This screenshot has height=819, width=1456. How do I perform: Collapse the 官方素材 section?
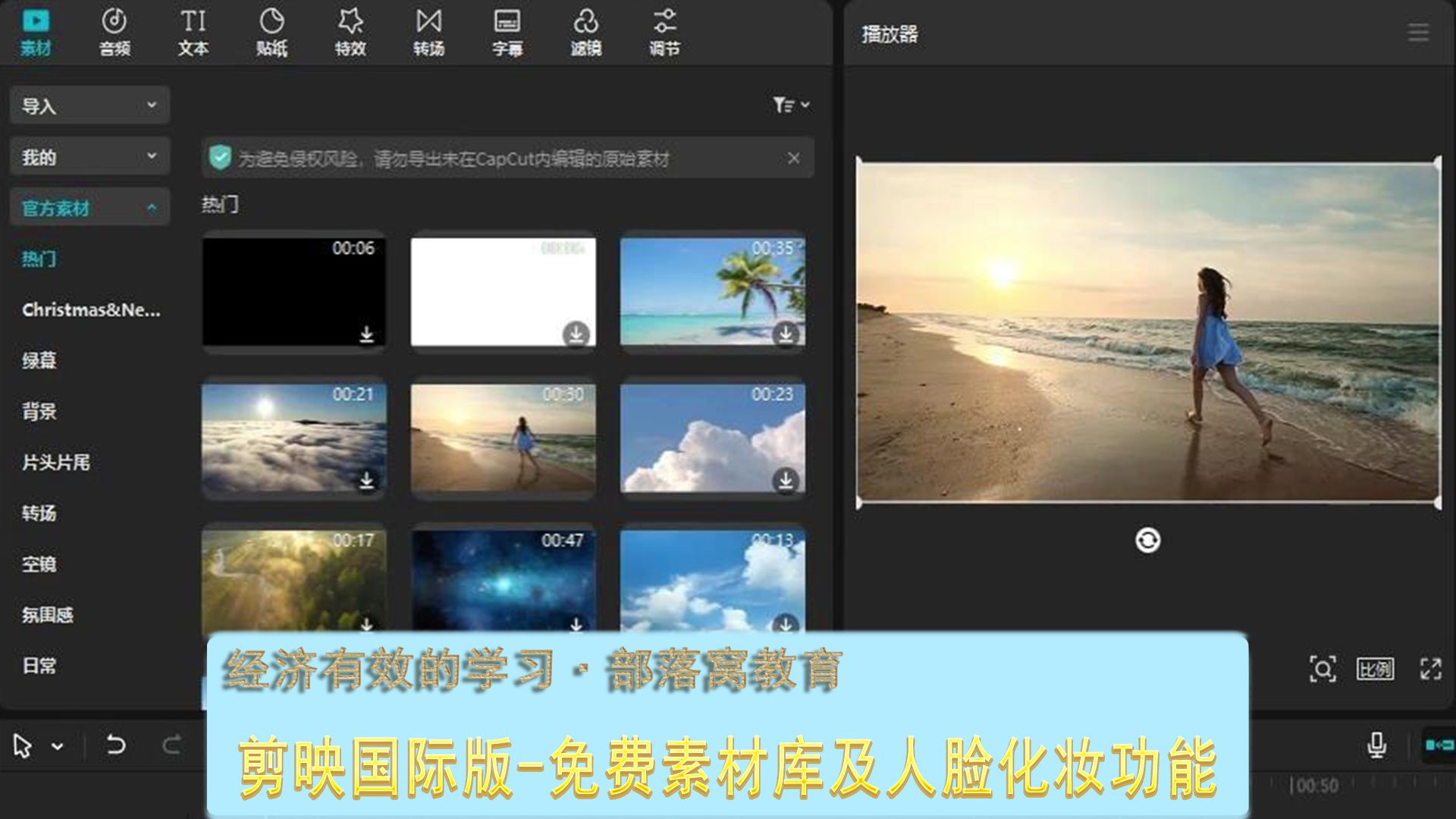pos(89,206)
